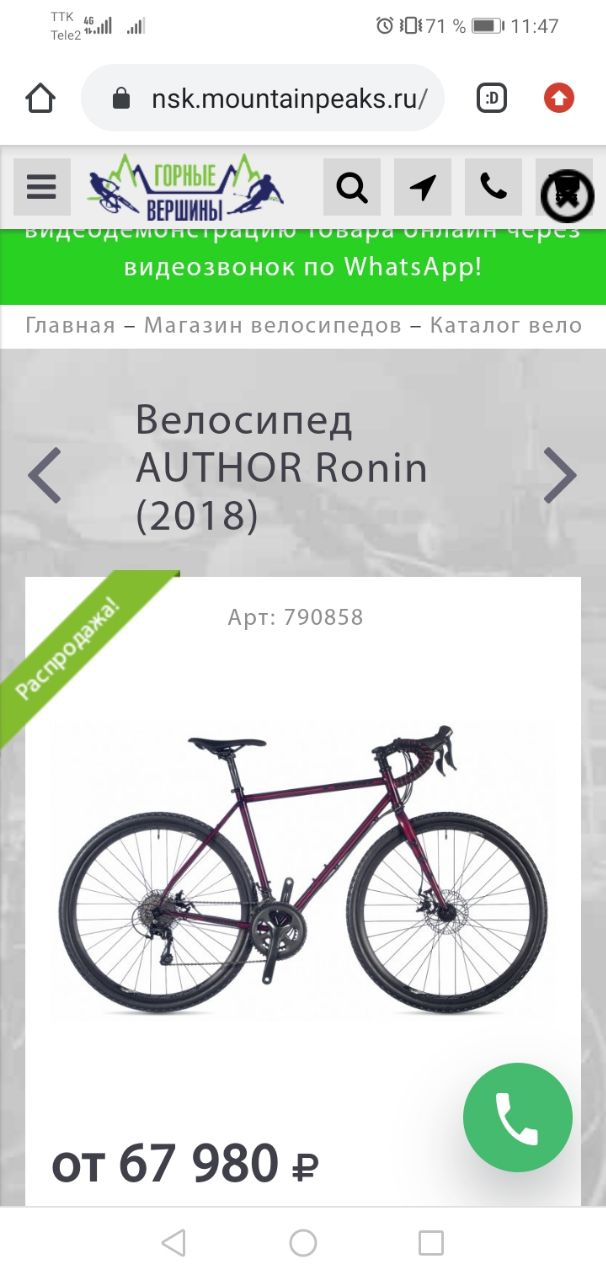606x1280 pixels.
Task: Tap the red upload arrow browser icon
Action: tap(559, 98)
